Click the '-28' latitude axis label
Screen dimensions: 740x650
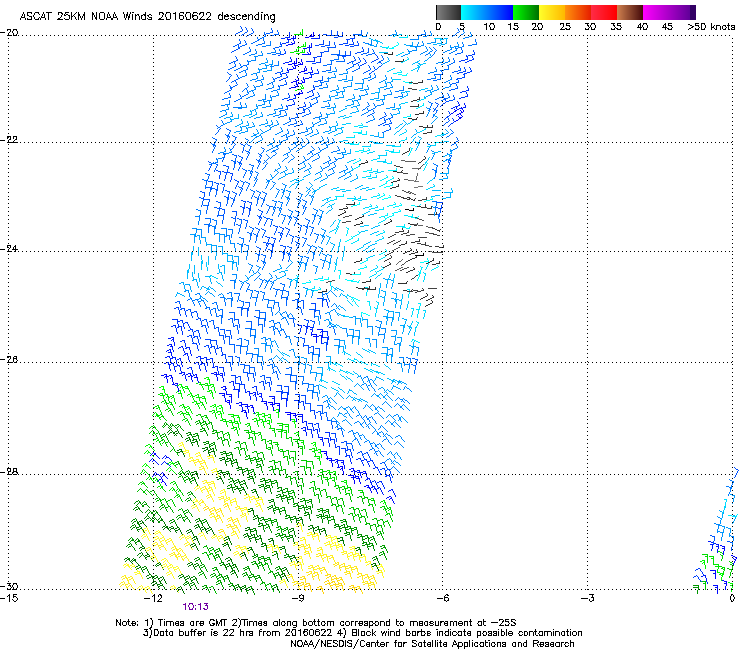[x=9, y=472]
